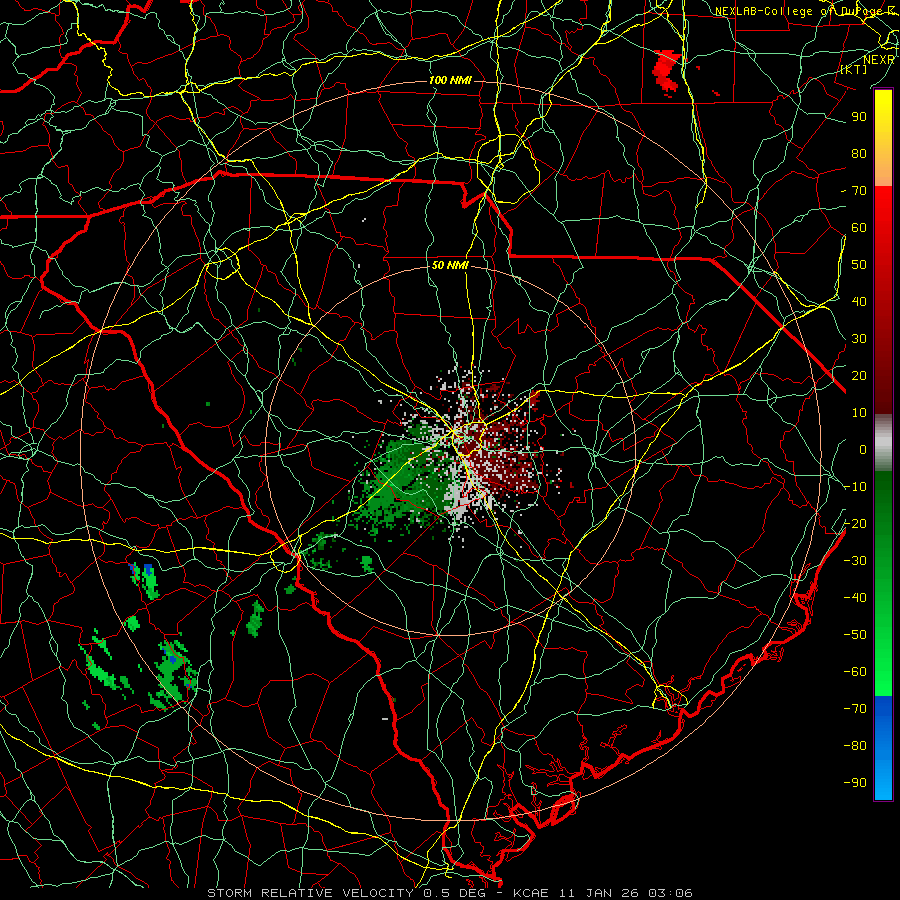
Task: Click the 70 value on velocity scale
Action: pos(859,191)
